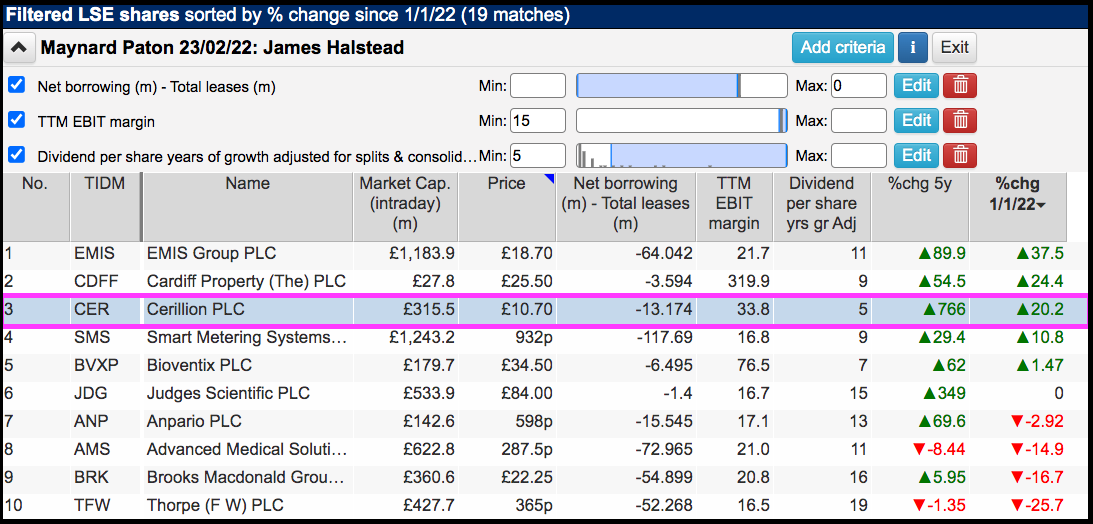Image resolution: width=1093 pixels, height=524 pixels.
Task: Edit the Net borrowing criterion
Action: click(917, 86)
